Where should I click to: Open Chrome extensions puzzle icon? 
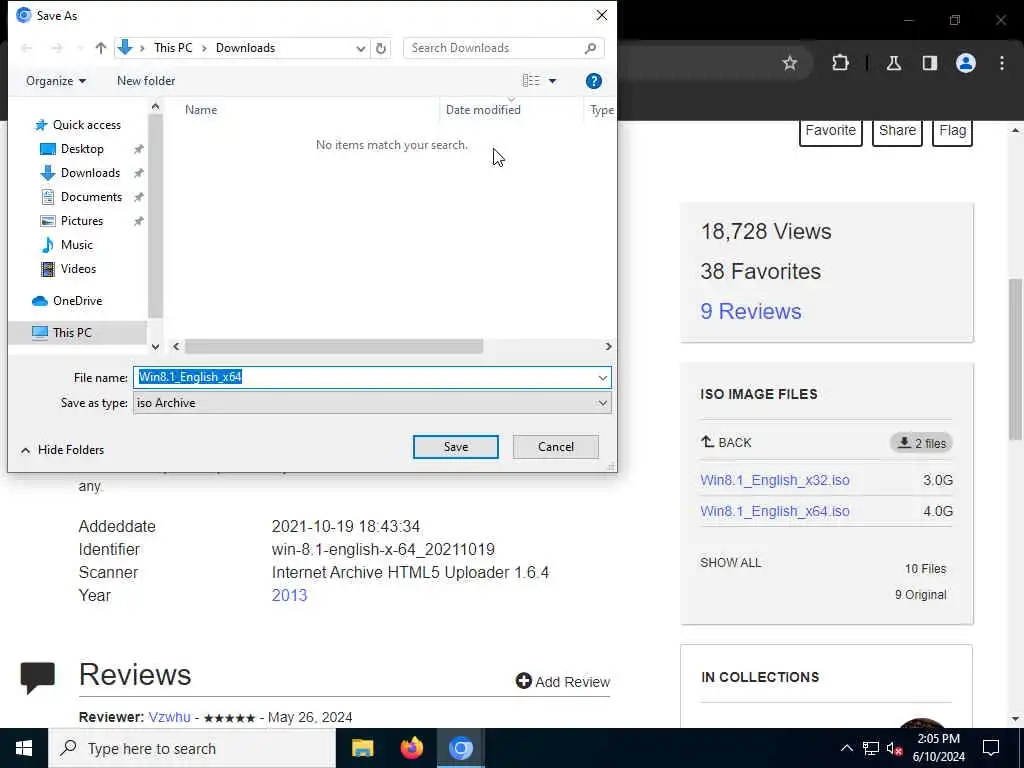840,63
